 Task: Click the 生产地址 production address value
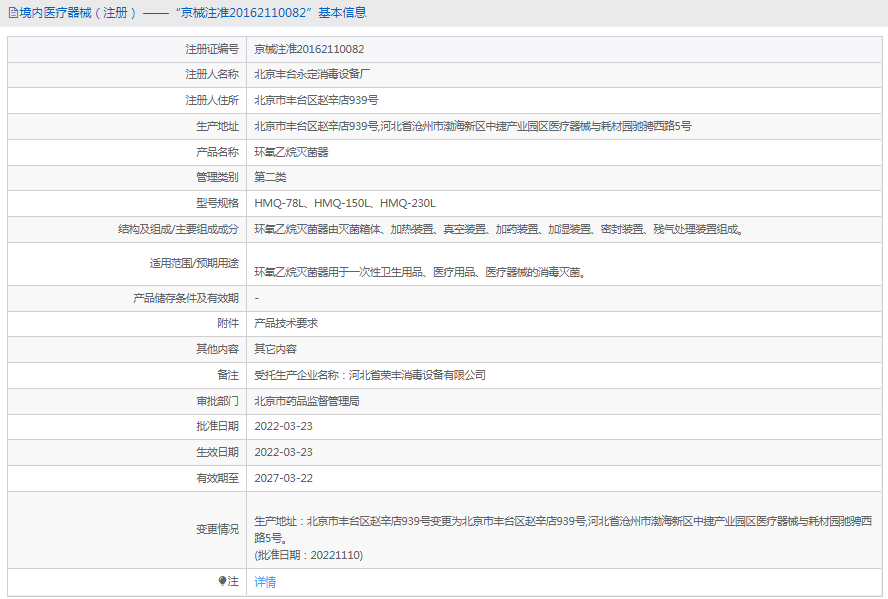coord(472,126)
